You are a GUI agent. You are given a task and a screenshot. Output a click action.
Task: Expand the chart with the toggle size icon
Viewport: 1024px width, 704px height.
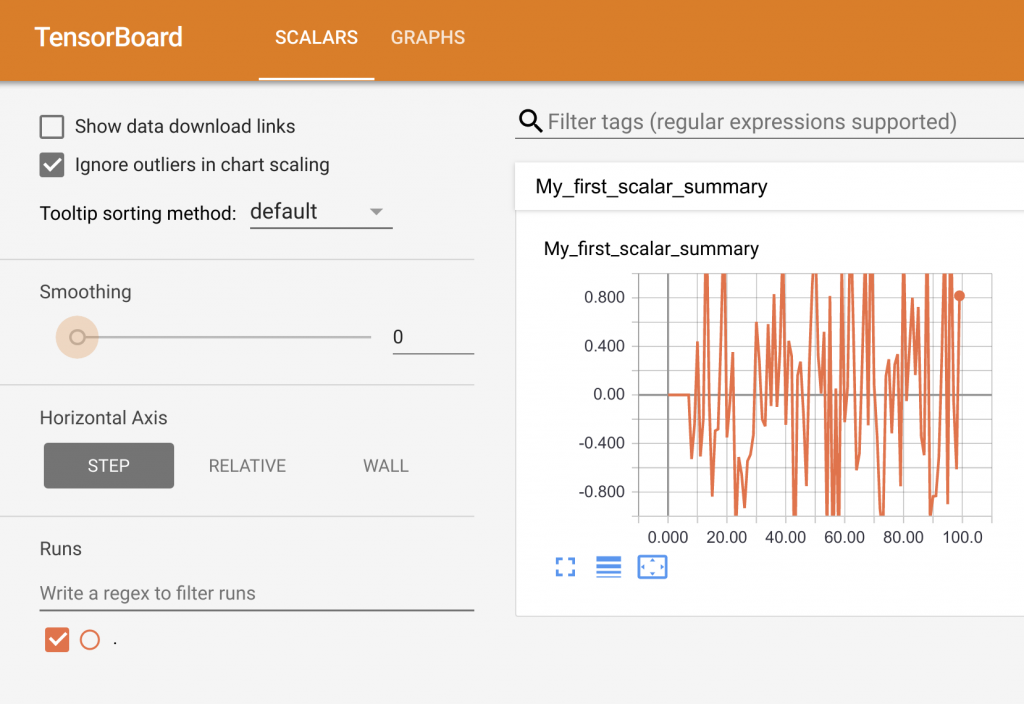tap(565, 567)
